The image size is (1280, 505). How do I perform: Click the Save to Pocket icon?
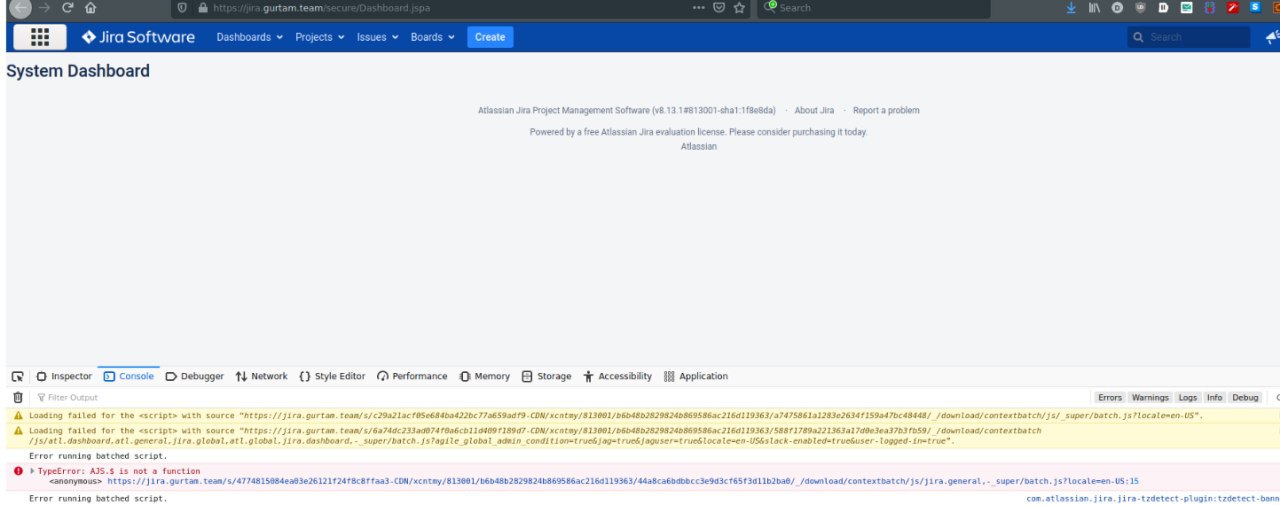[x=719, y=8]
